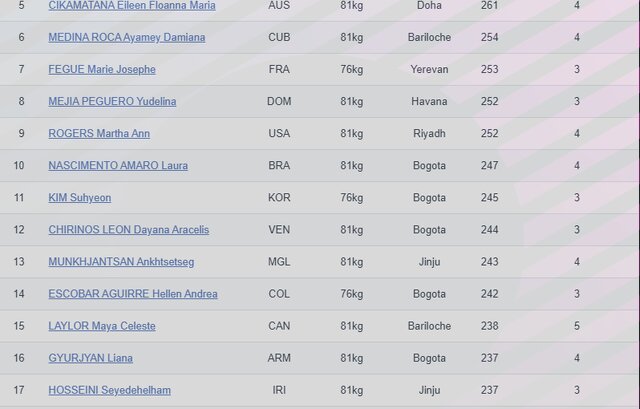Image resolution: width=640 pixels, height=409 pixels.
Task: Click the GYURJYAN Liana link
Action: pos(90,358)
